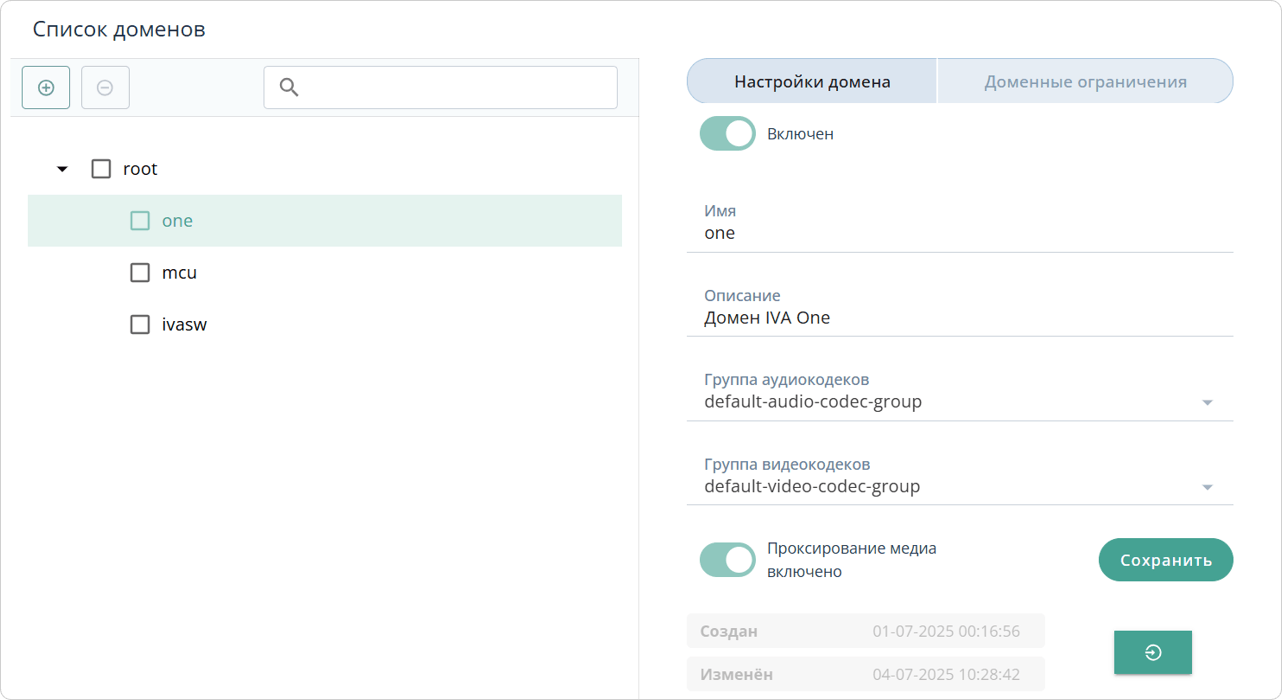Switch to 'Настройки домена' tab
Screen dimensions: 1282x700
pos(812,82)
